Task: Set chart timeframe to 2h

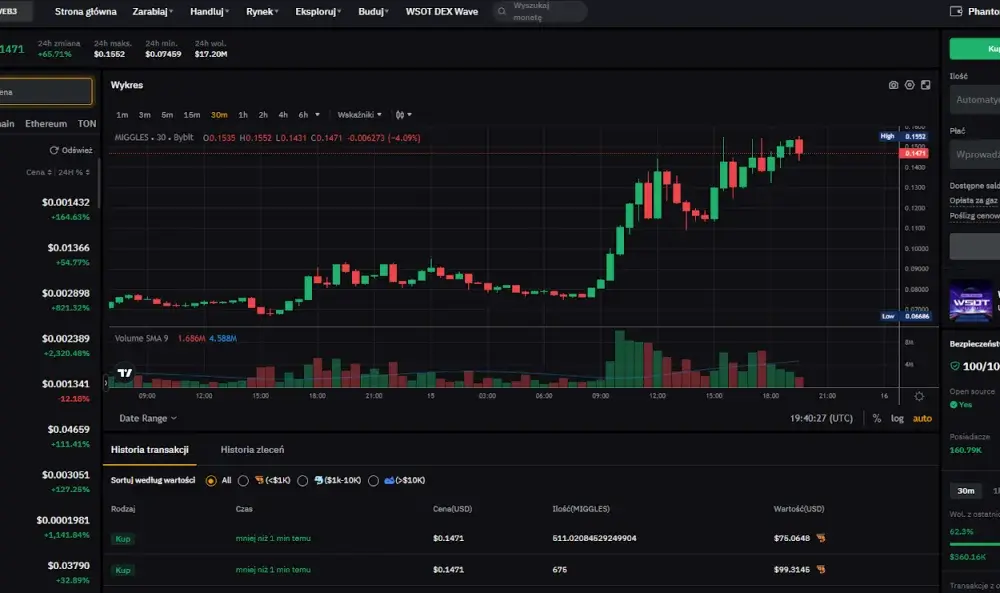Action: tap(263, 115)
